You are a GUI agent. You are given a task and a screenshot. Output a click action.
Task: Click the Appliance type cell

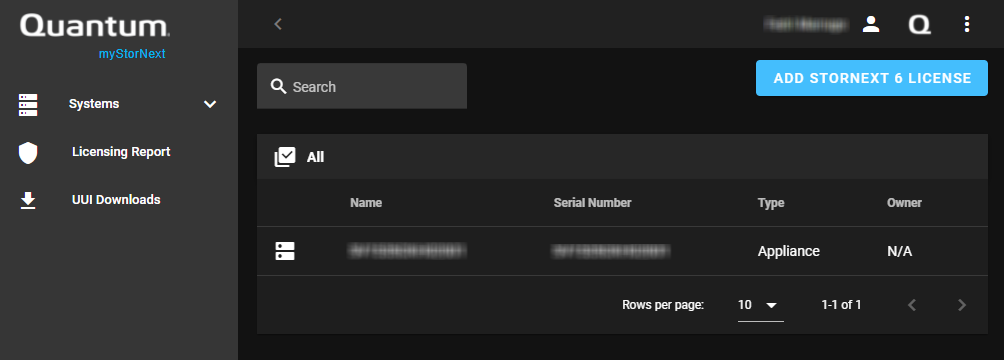point(789,251)
